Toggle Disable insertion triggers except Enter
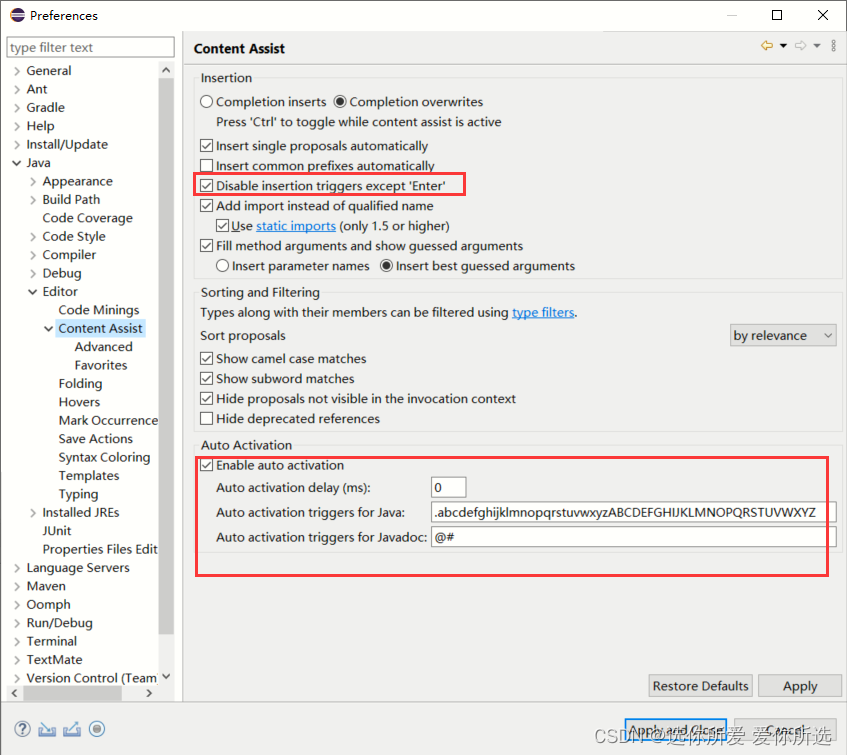The width and height of the screenshot is (847, 755). click(x=206, y=186)
